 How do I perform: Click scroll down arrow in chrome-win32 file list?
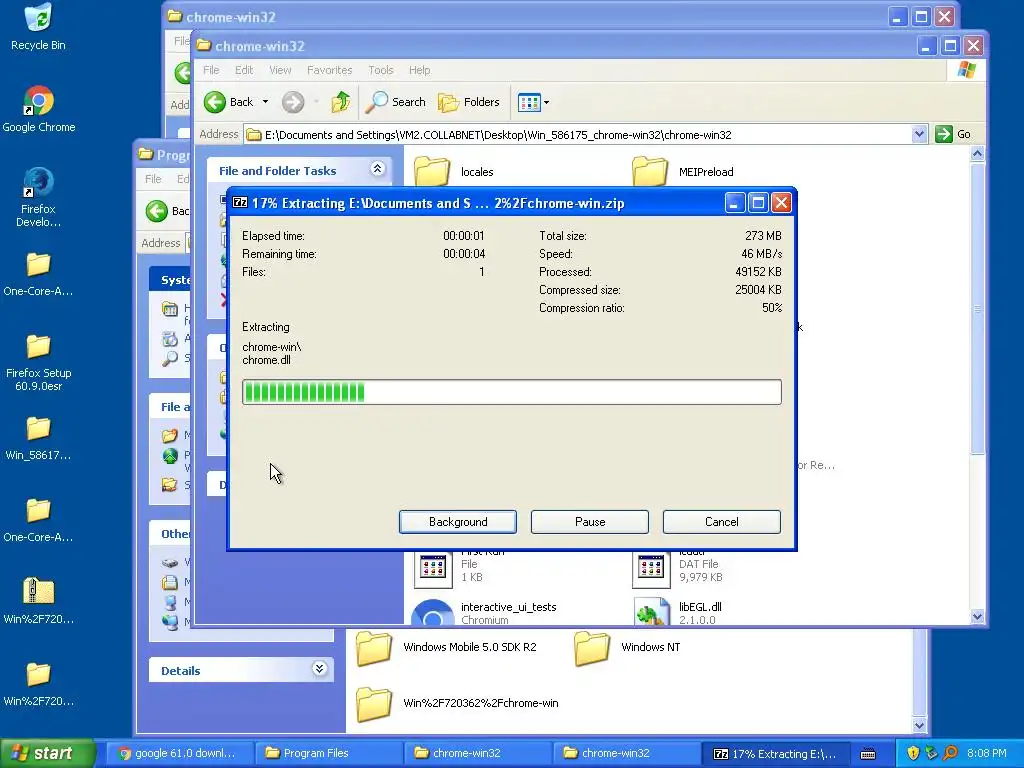pos(977,616)
